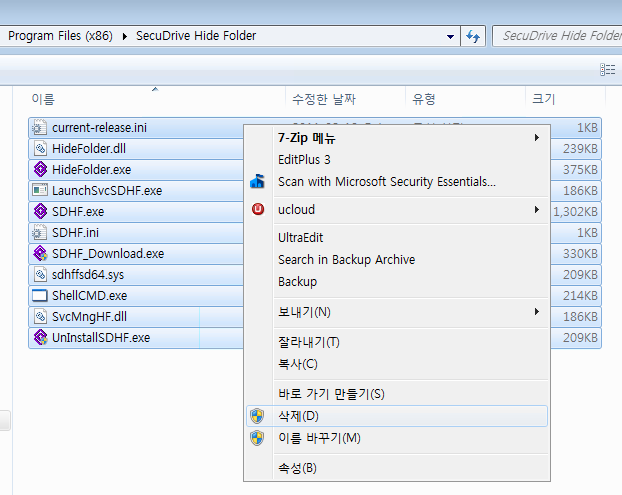This screenshot has width=622, height=495.
Task: Click SecuDrive Hide Folder breadcrumb
Action: [x=196, y=36]
